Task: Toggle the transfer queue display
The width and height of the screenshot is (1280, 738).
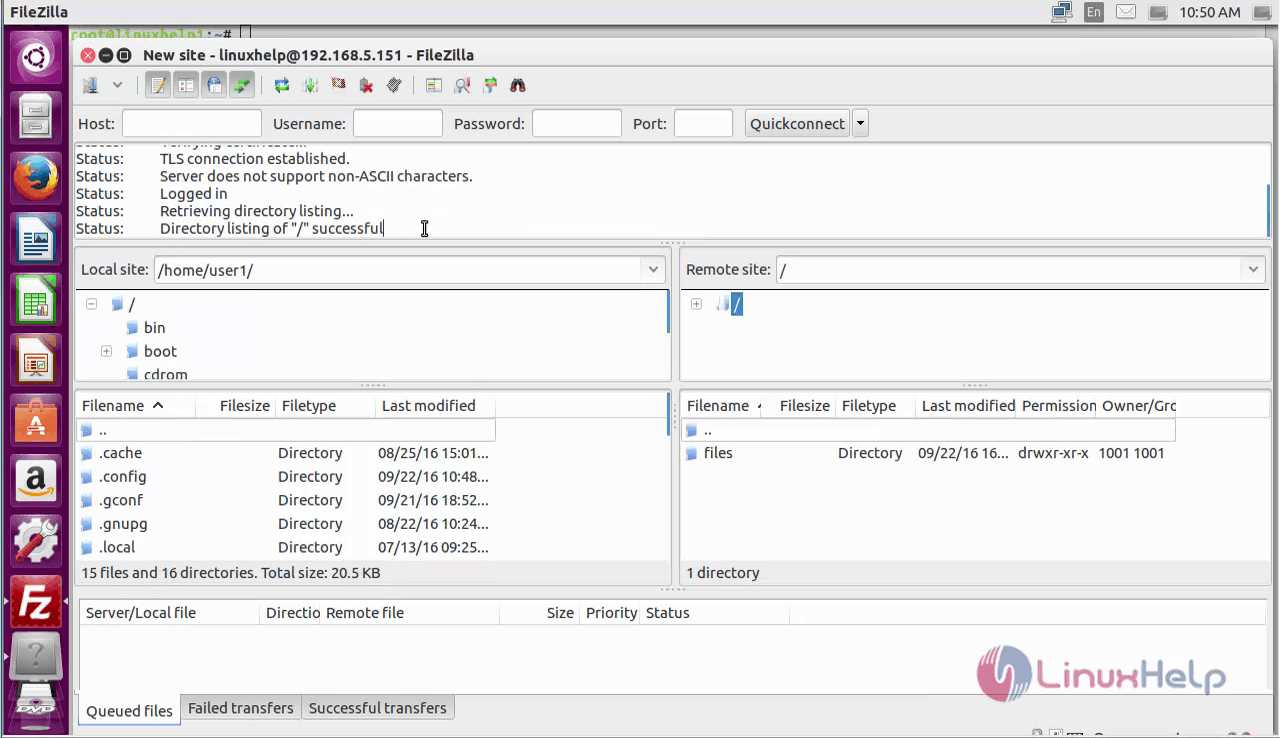Action: click(x=242, y=85)
